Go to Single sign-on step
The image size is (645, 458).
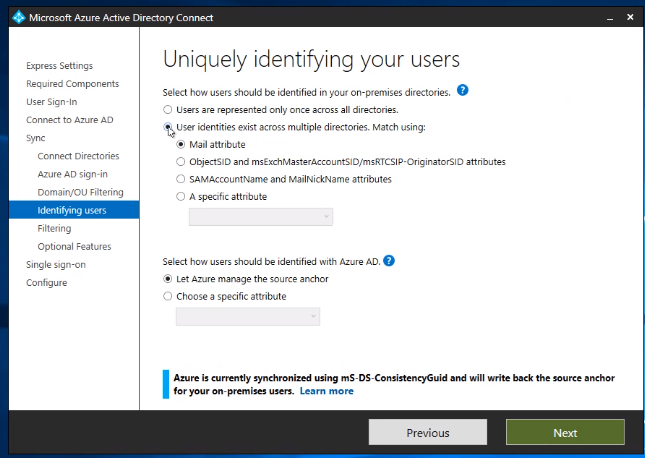point(56,265)
